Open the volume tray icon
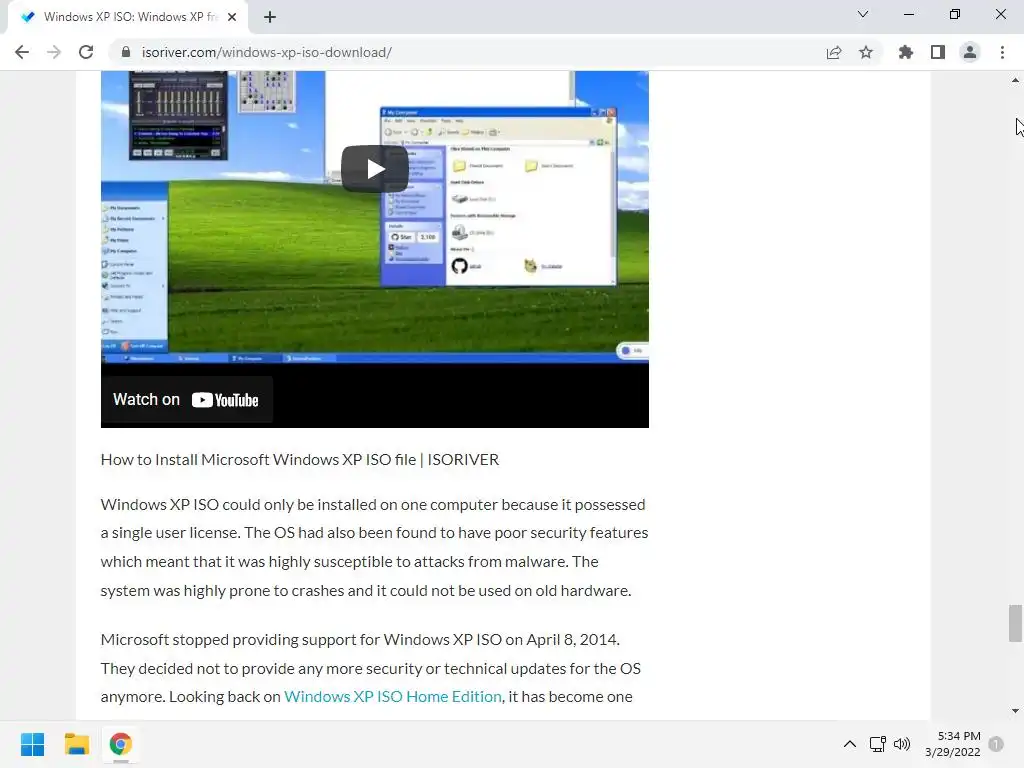Image resolution: width=1024 pixels, height=768 pixels. [x=902, y=744]
